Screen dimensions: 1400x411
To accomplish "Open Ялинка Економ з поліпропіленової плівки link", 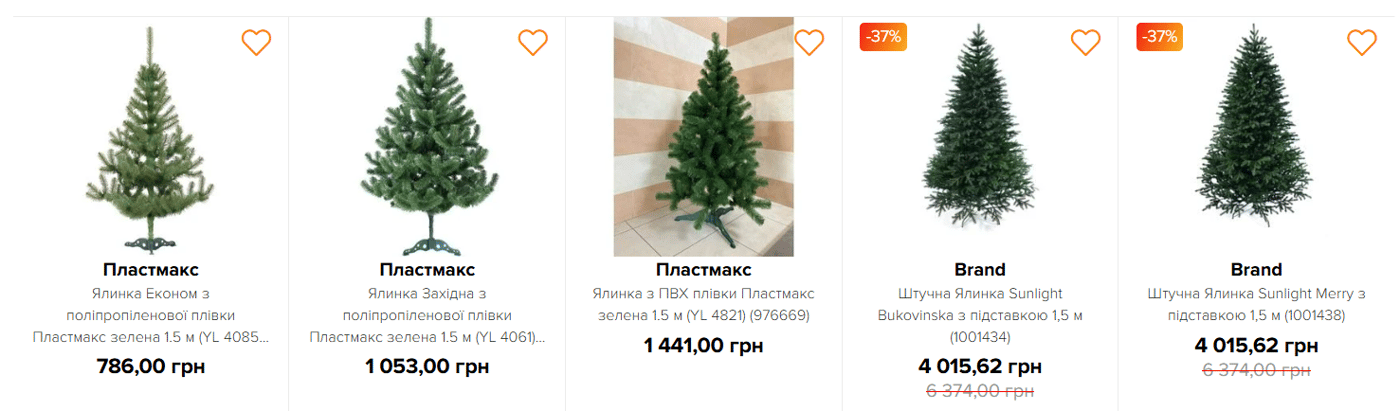I will point(151,315).
